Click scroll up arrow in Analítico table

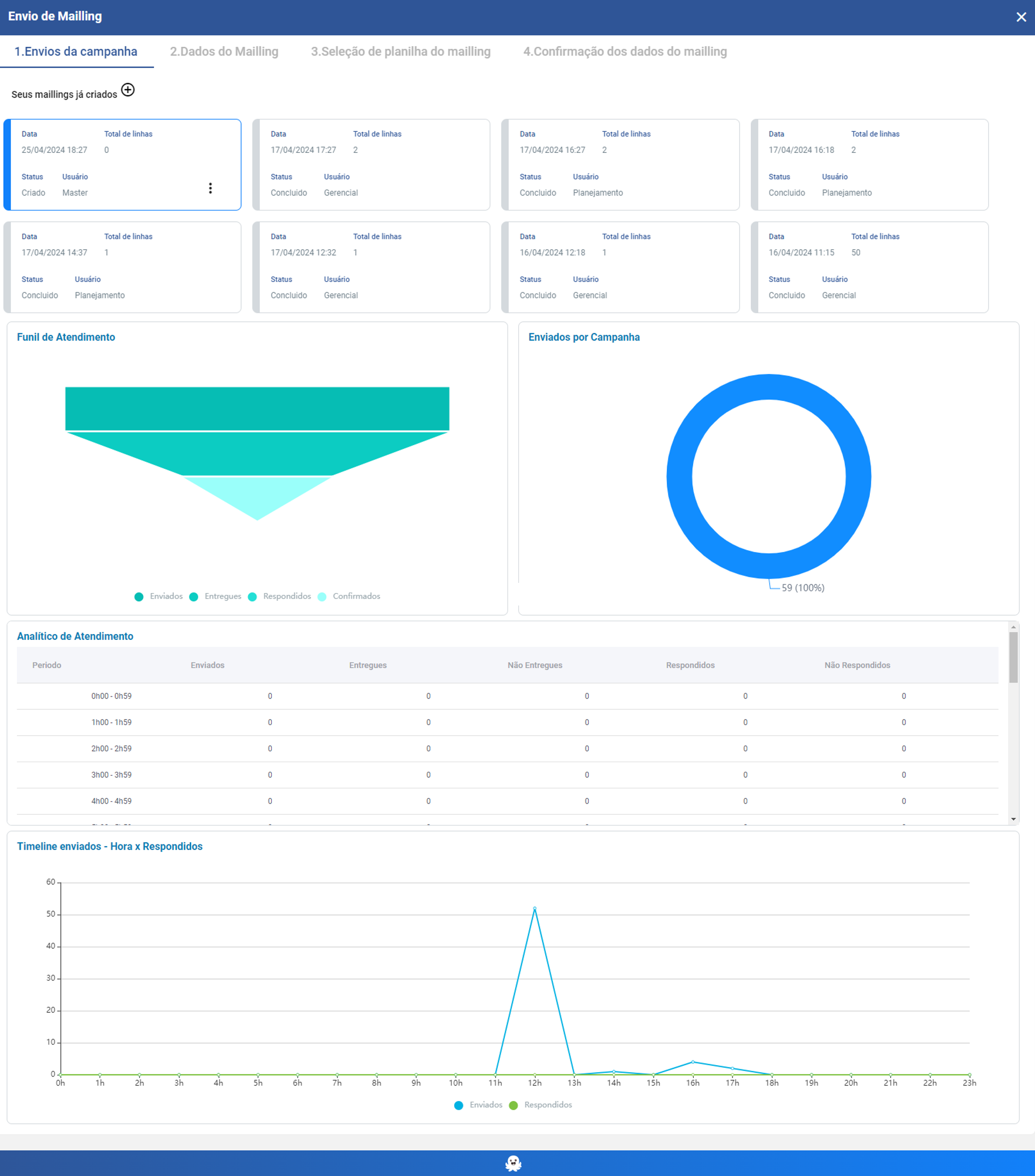[1013, 627]
